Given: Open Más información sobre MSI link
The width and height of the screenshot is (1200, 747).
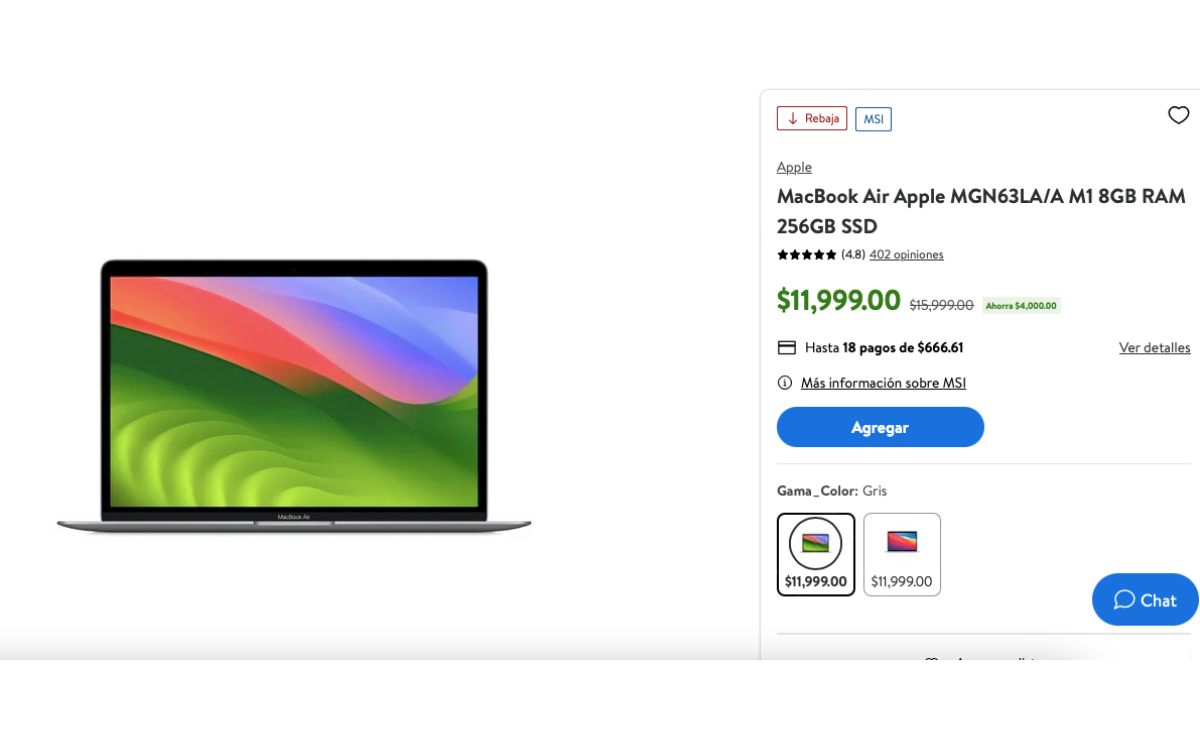Looking at the screenshot, I should (x=883, y=383).
